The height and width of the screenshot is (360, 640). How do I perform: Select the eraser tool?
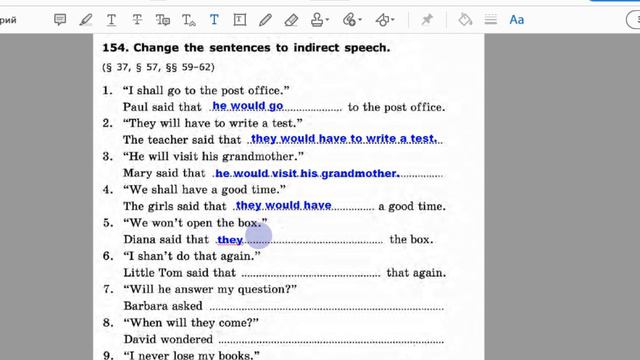coord(291,20)
